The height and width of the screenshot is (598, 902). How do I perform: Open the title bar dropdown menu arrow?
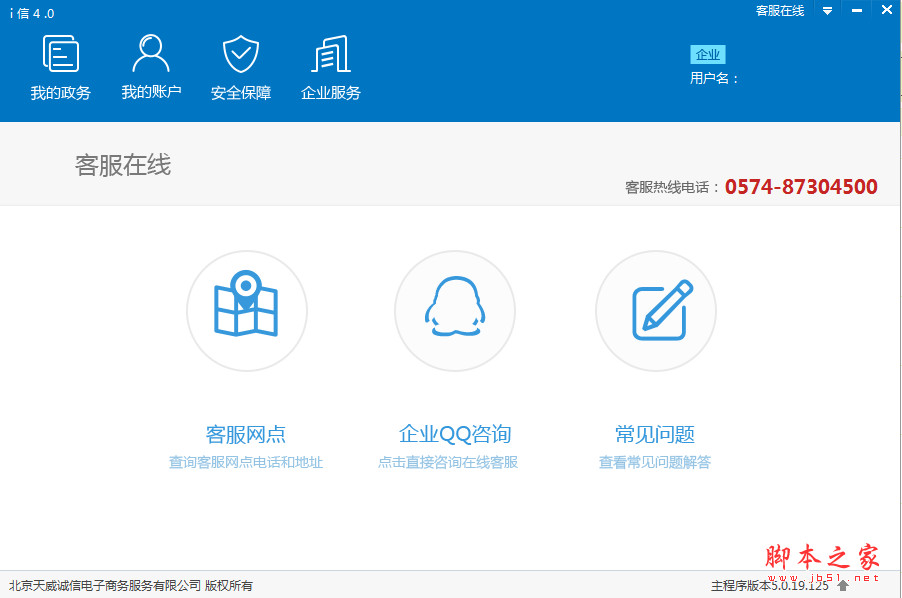coord(827,10)
